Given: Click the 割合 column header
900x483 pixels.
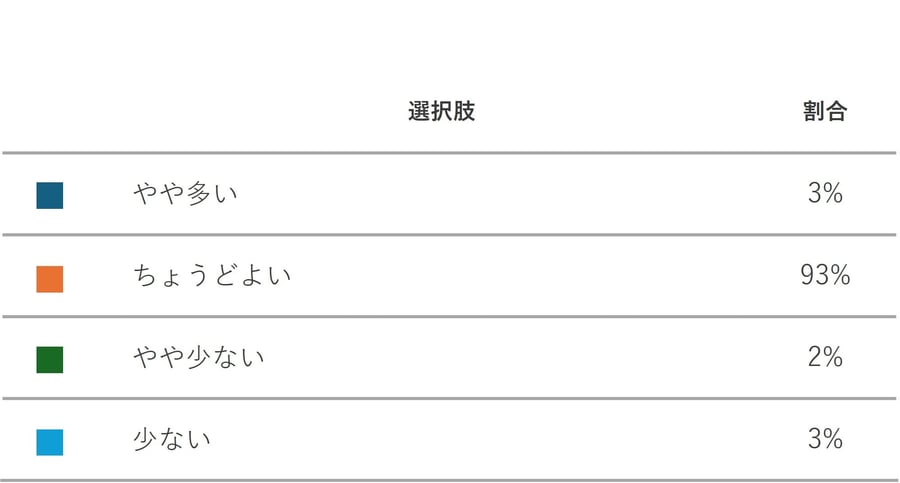Looking at the screenshot, I should point(824,112).
